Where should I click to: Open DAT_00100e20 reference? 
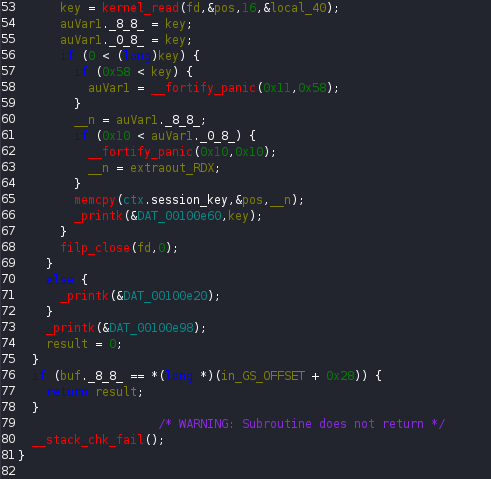coord(165,296)
